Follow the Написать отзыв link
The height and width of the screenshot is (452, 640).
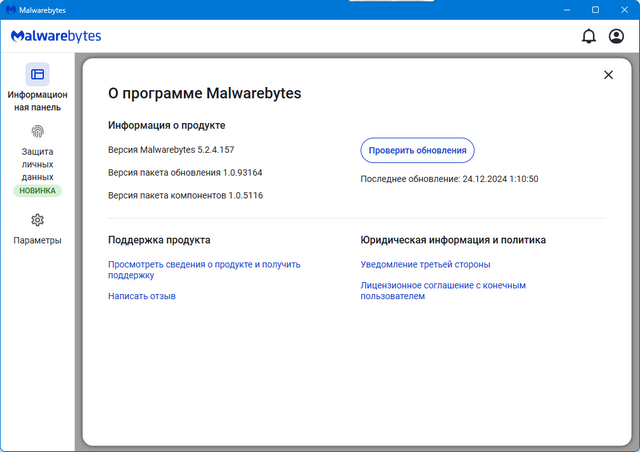click(x=142, y=296)
